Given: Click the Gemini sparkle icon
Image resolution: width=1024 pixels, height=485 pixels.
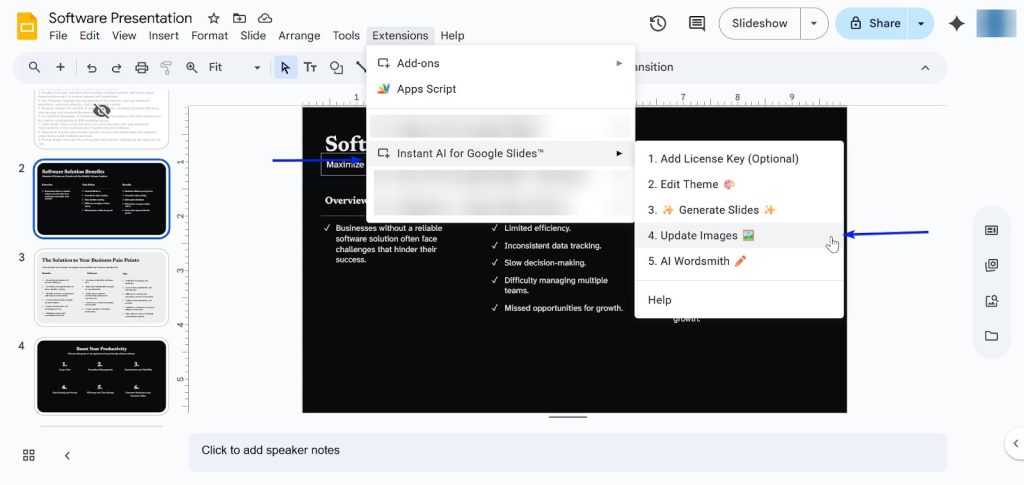Looking at the screenshot, I should (x=956, y=23).
